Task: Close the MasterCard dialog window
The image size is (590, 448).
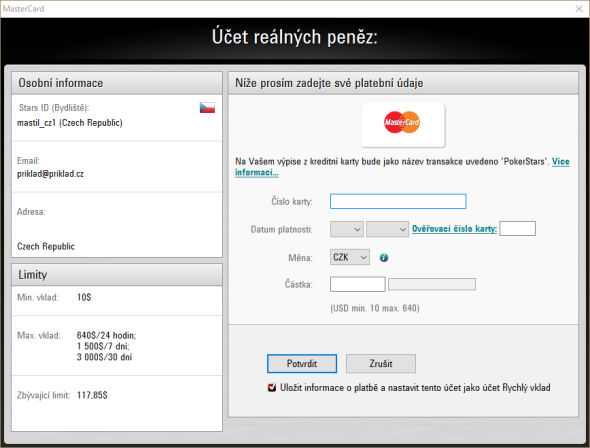Action: pos(579,9)
